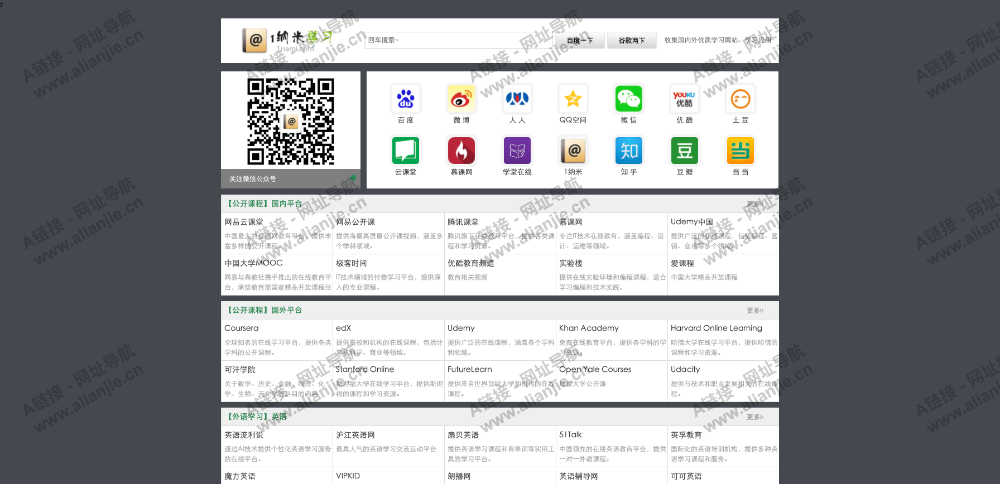Screen dimensions: 1000x484
Task: Open the QQ空间 star icon
Action: [x=572, y=99]
